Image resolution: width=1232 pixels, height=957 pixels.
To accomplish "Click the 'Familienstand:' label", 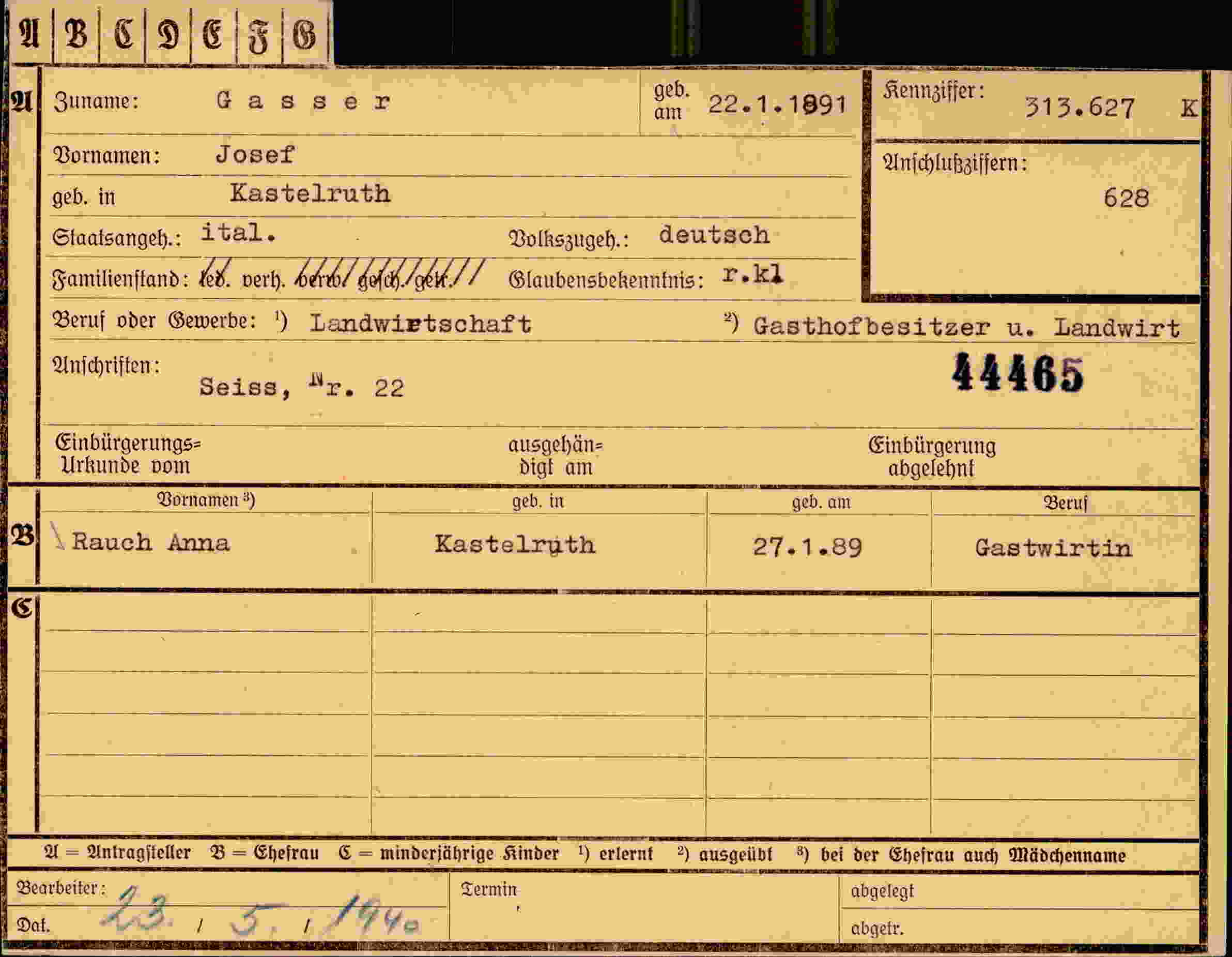I will [x=121, y=279].
